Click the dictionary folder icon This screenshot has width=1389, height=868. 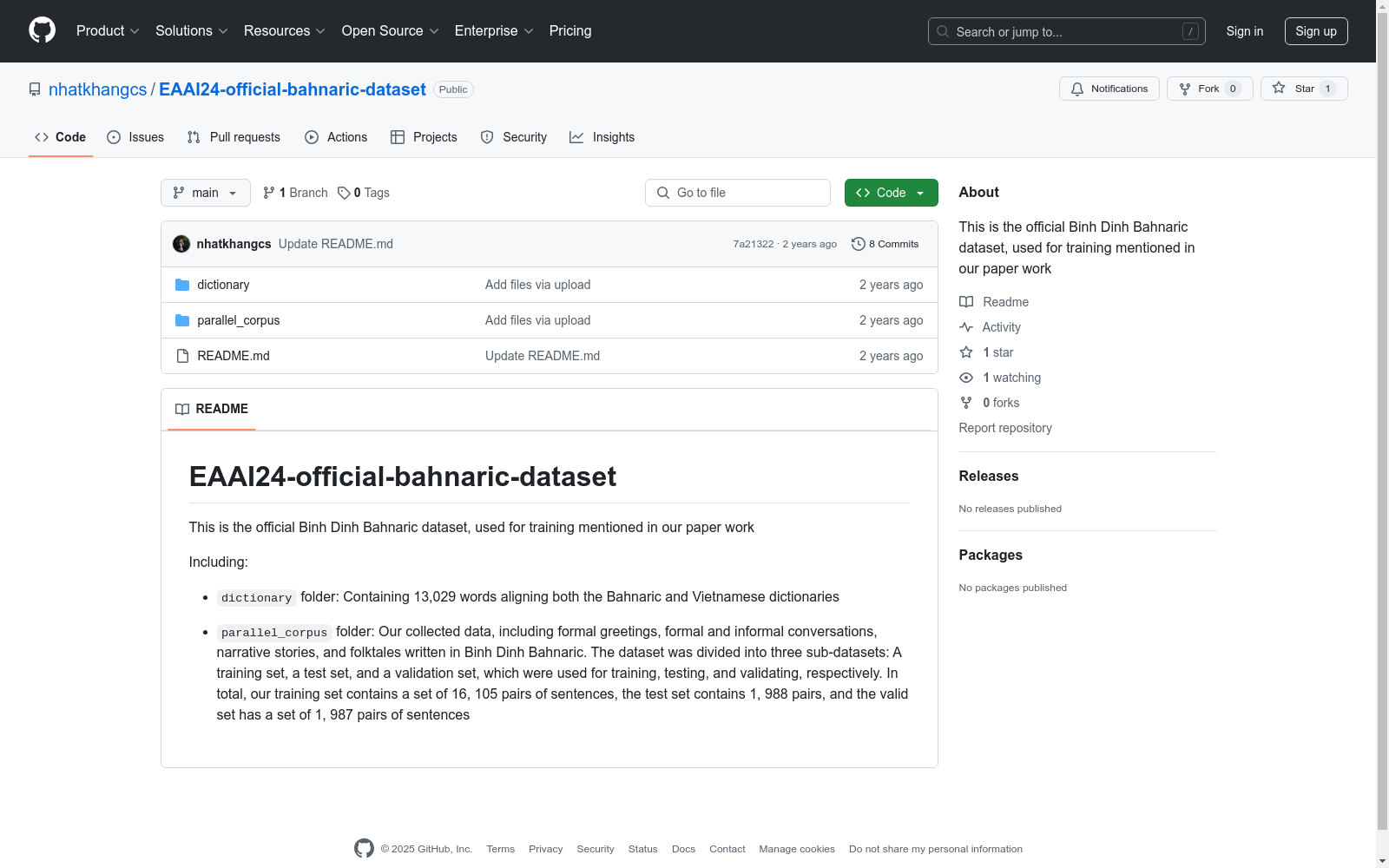pyautogui.click(x=182, y=285)
